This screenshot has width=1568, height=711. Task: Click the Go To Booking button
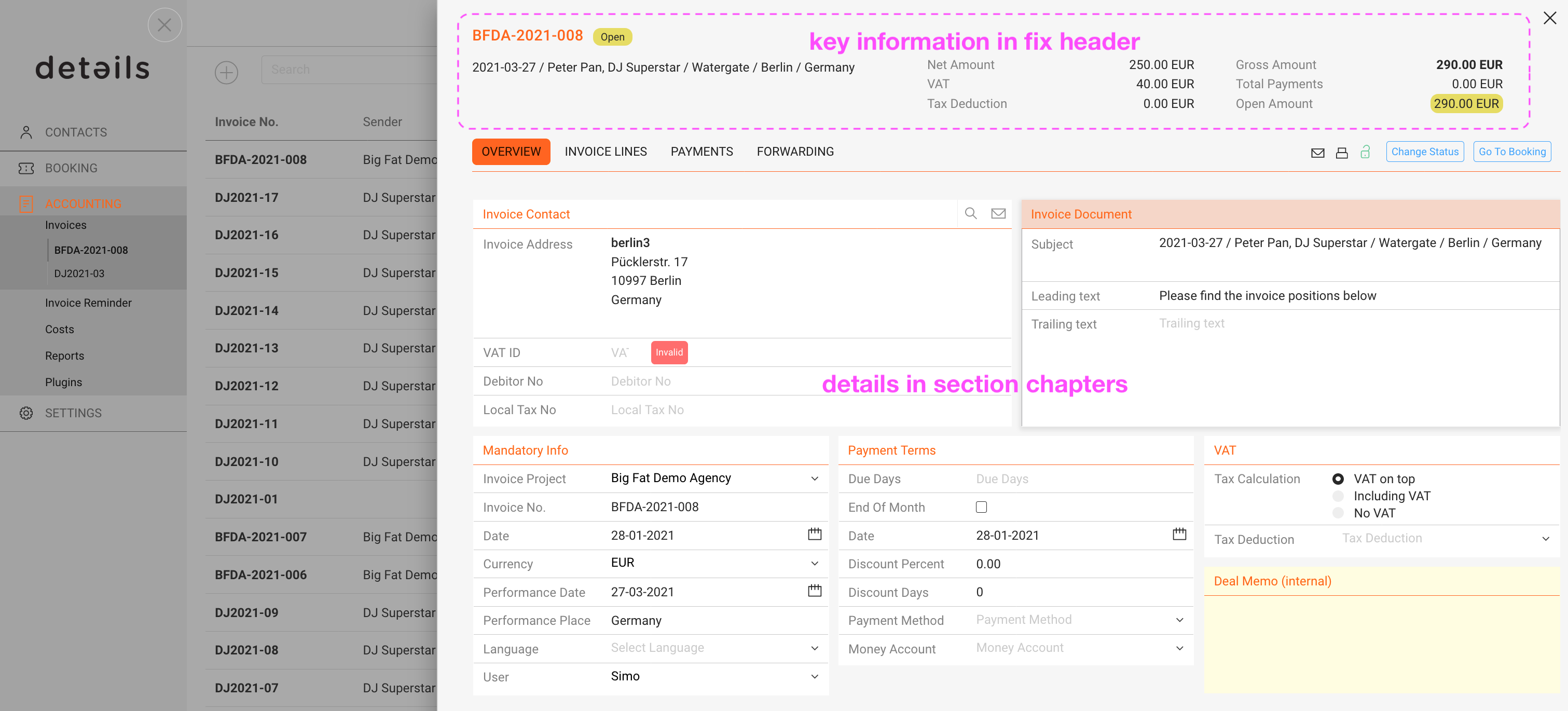click(x=1512, y=152)
